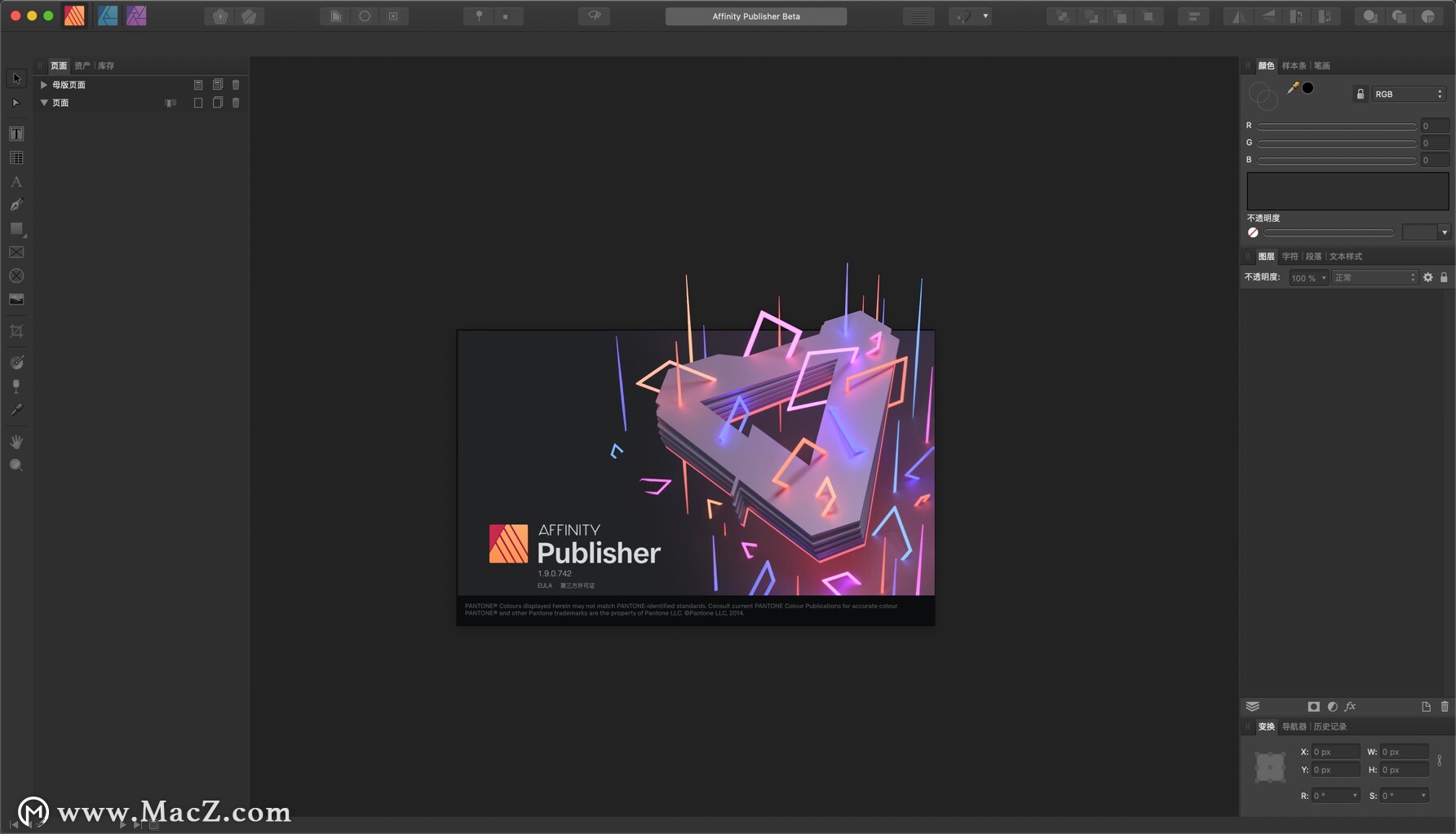The width and height of the screenshot is (1456, 834).
Task: Switch to the 字符 tab
Action: pos(1290,257)
